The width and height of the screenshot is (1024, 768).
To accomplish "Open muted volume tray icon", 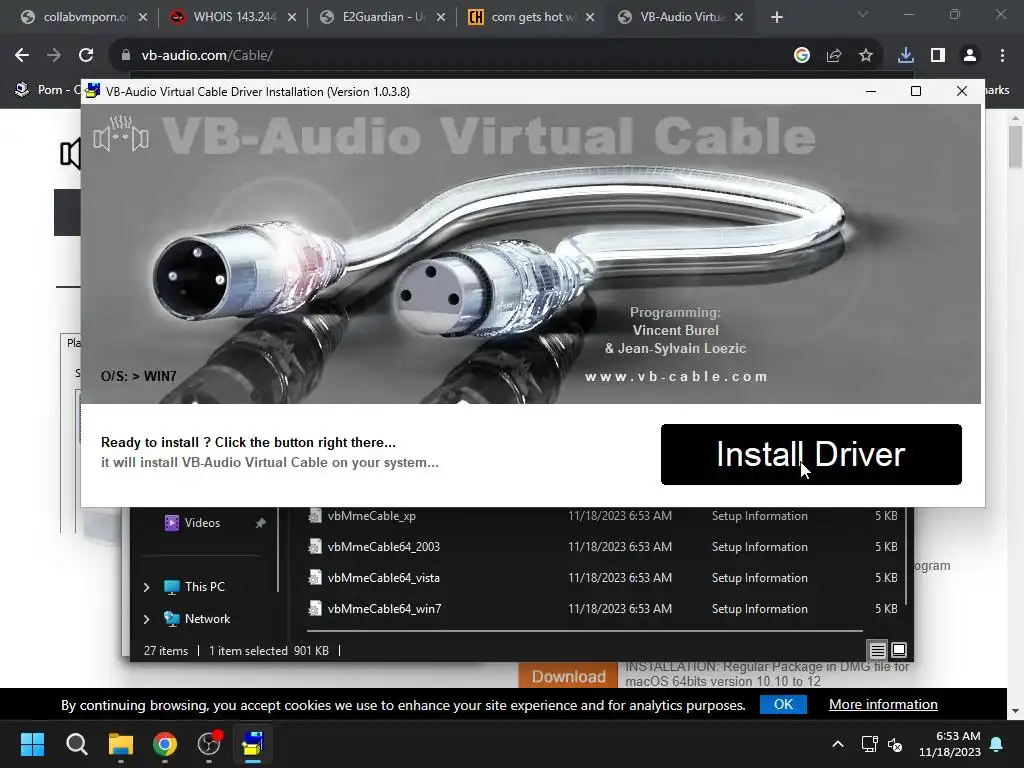I will point(895,744).
